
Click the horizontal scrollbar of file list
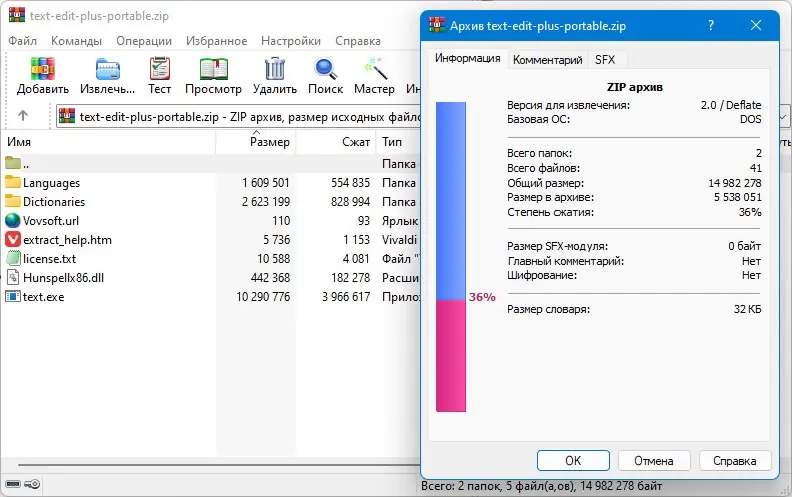(219, 465)
